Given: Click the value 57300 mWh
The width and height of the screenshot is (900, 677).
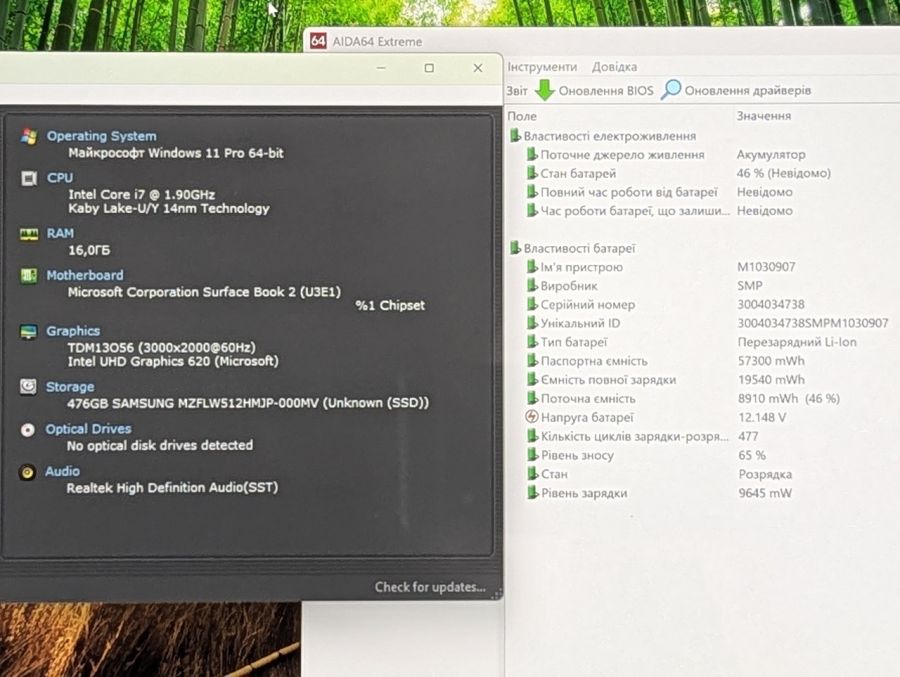Looking at the screenshot, I should click(771, 361).
